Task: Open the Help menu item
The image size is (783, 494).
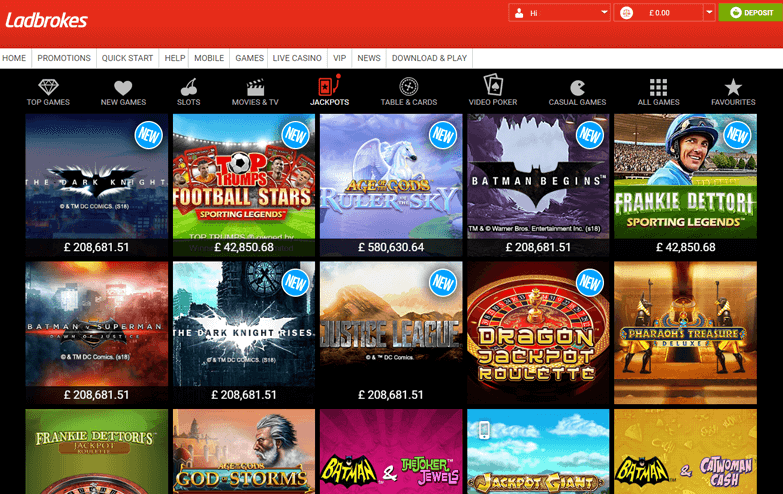Action: [175, 58]
